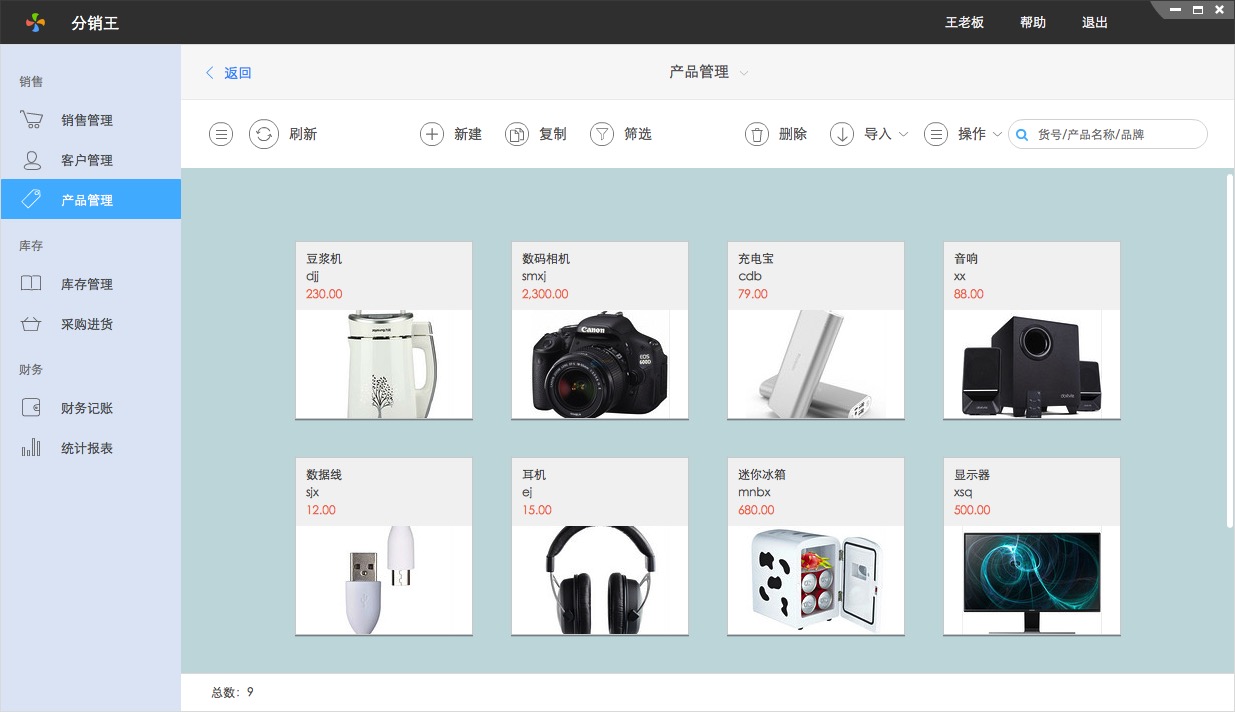The width and height of the screenshot is (1235, 712).
Task: Expand the 操作 operations dropdown
Action: click(x=997, y=134)
